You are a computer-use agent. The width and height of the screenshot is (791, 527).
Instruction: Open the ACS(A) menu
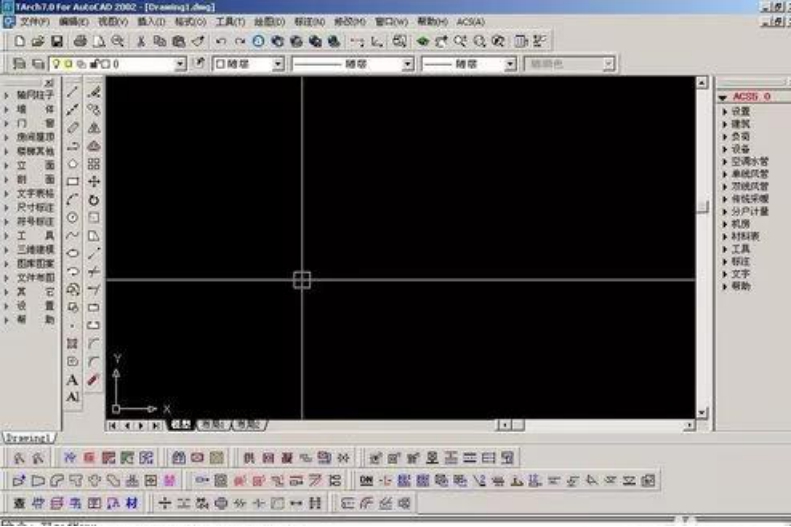tap(471, 22)
